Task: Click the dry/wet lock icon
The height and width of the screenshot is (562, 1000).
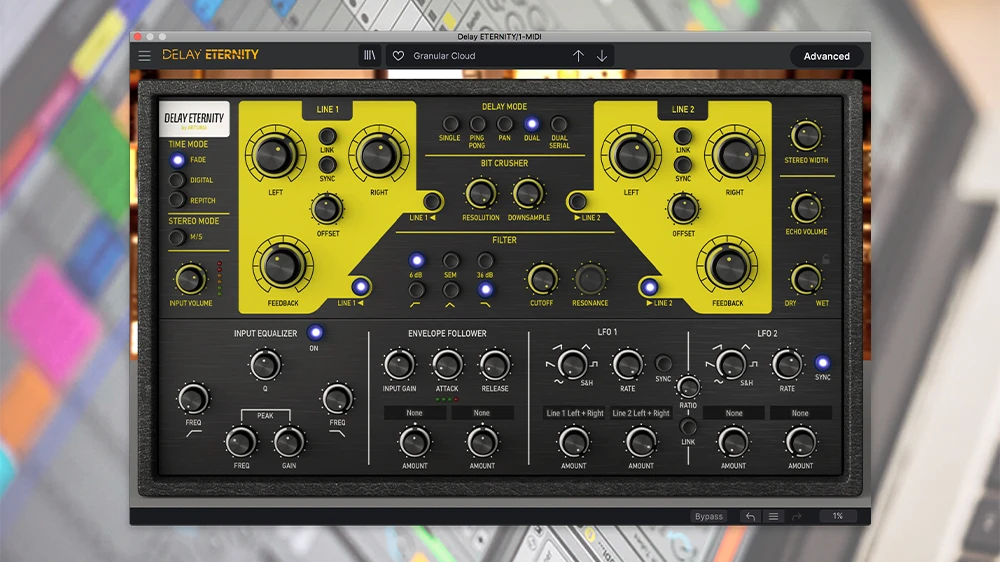Action: pyautogui.click(x=825, y=260)
